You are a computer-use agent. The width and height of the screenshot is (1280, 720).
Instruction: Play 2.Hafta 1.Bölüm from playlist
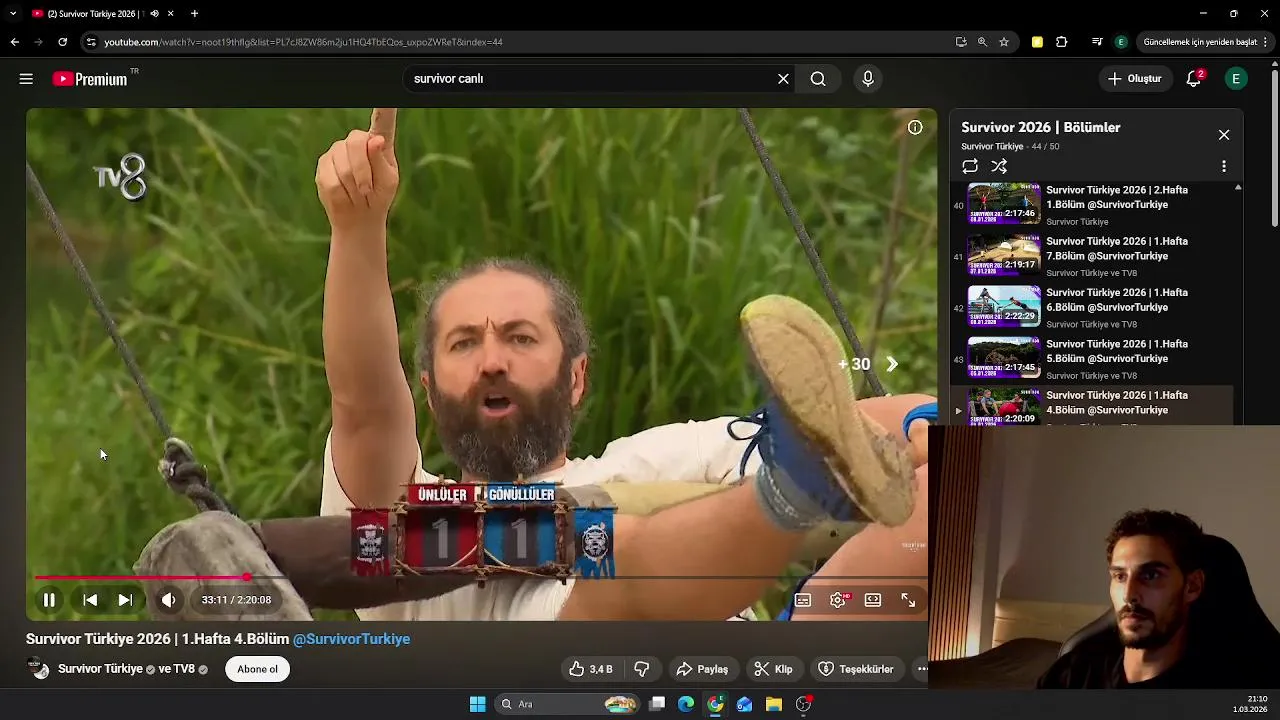[x=1117, y=197]
